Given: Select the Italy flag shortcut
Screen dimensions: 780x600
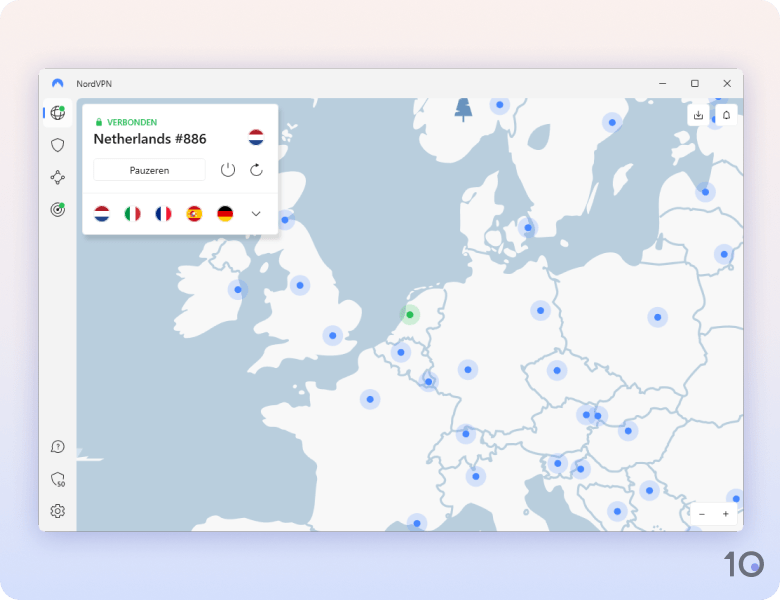Looking at the screenshot, I should pyautogui.click(x=132, y=214).
